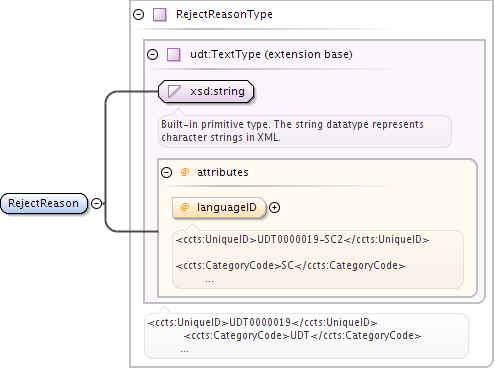Click the UDT0000019 UniqueID annotation line
The image size is (495, 369).
tap(262, 323)
